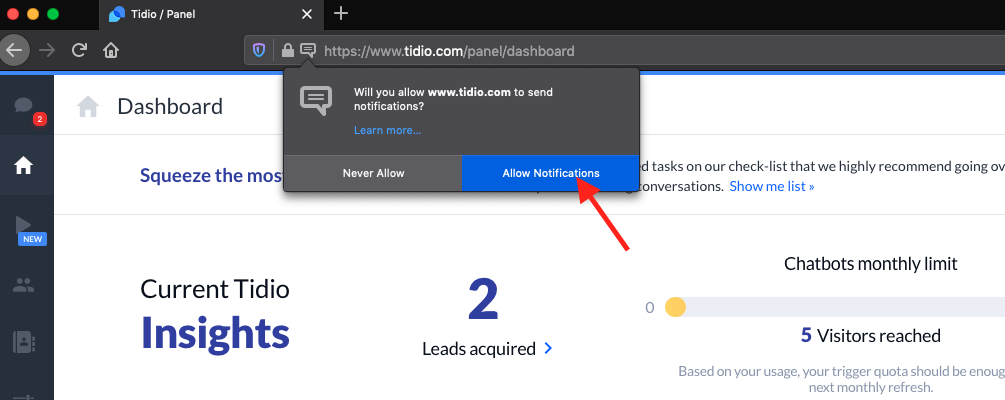1005x400 pixels.
Task: Click the large number 2 leads count
Action: [483, 299]
